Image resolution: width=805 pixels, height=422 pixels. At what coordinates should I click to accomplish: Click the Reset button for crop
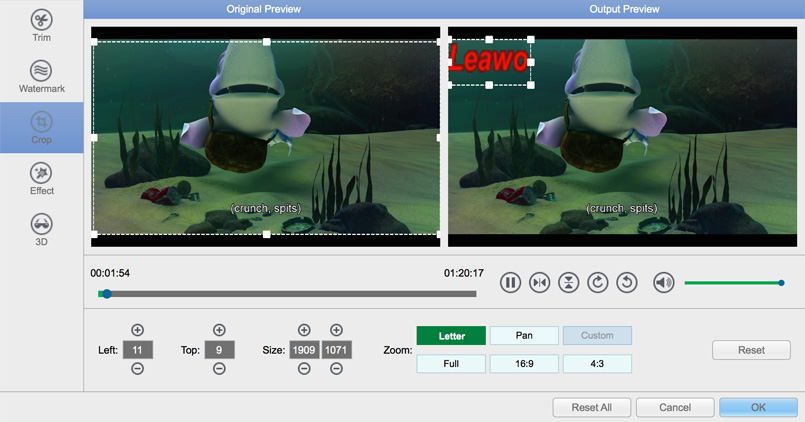point(751,350)
